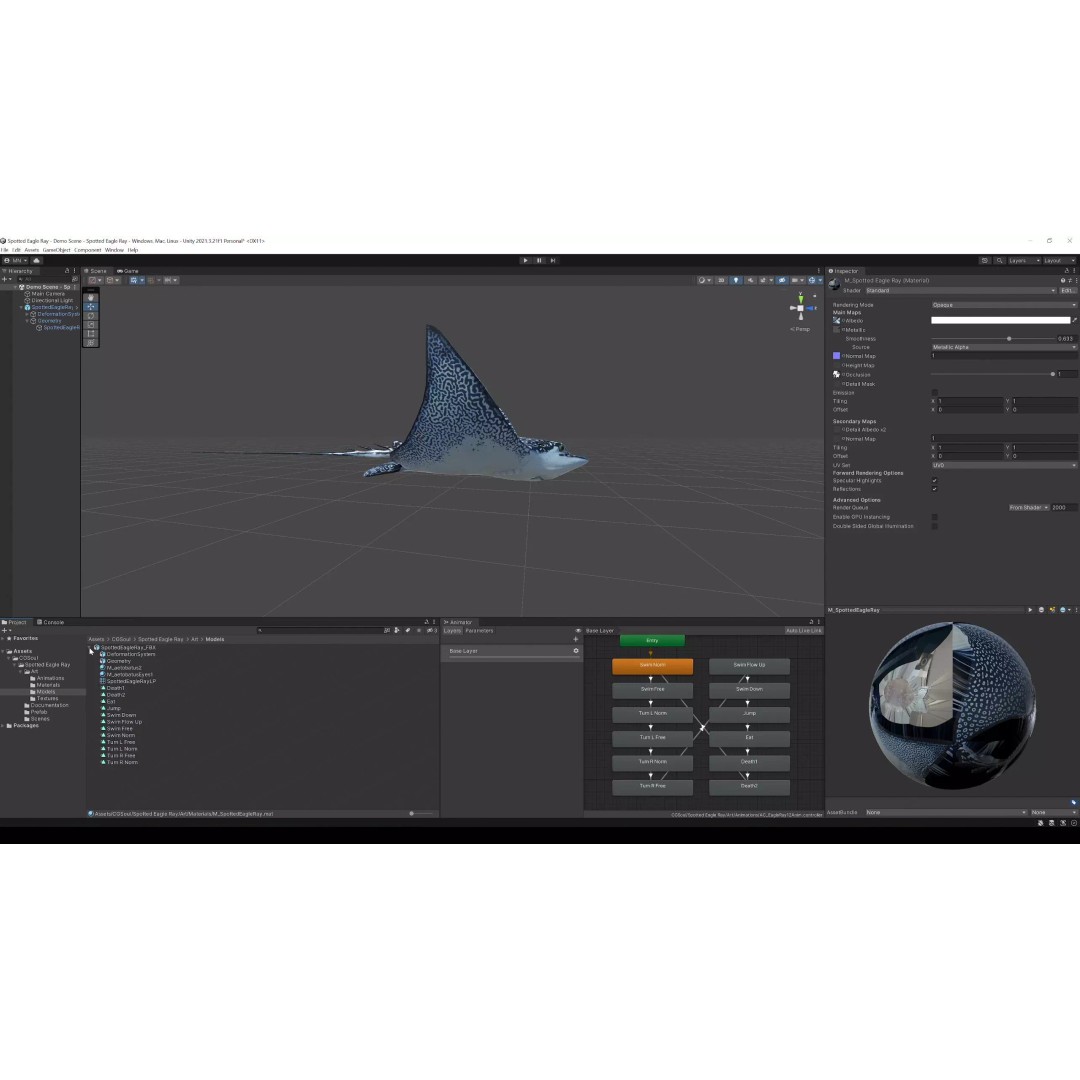Open the UV Set dropdown
1080x1080 pixels.
tap(1004, 466)
